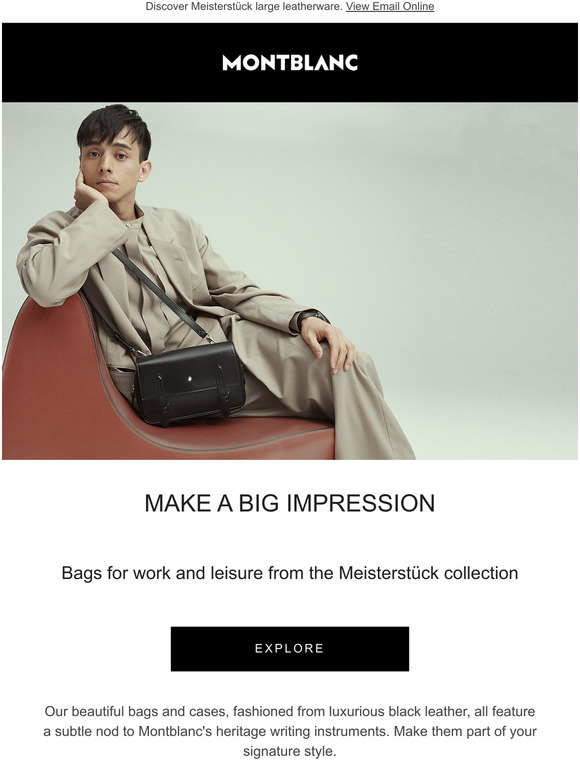Open the hero photo of seated model

tap(290, 281)
